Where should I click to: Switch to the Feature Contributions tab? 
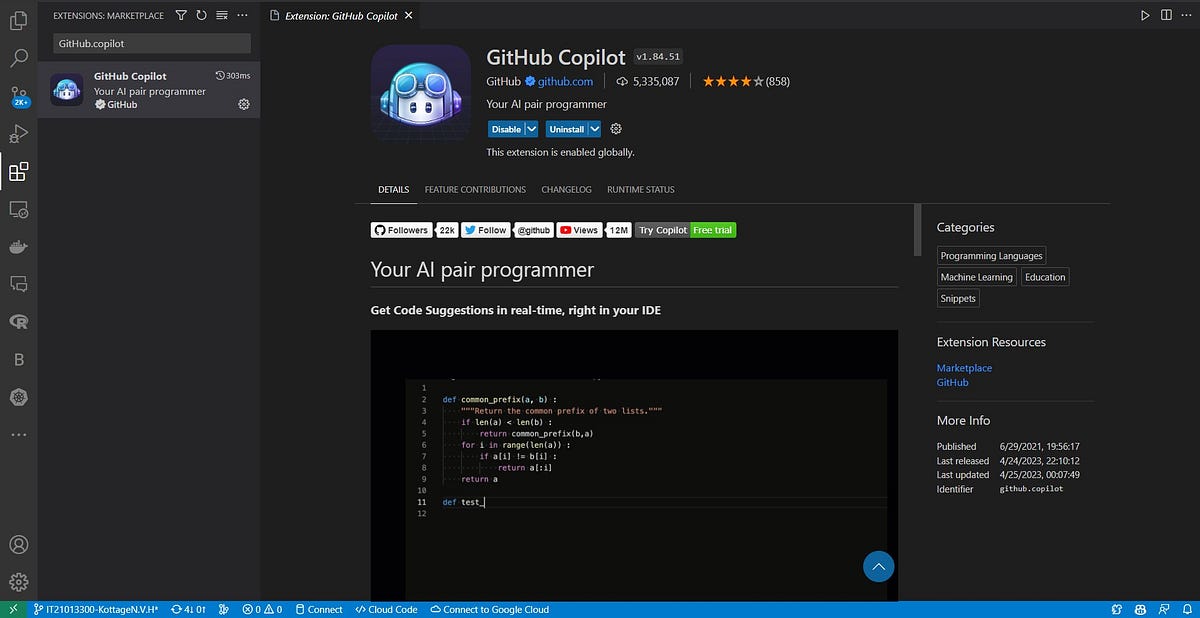[475, 189]
